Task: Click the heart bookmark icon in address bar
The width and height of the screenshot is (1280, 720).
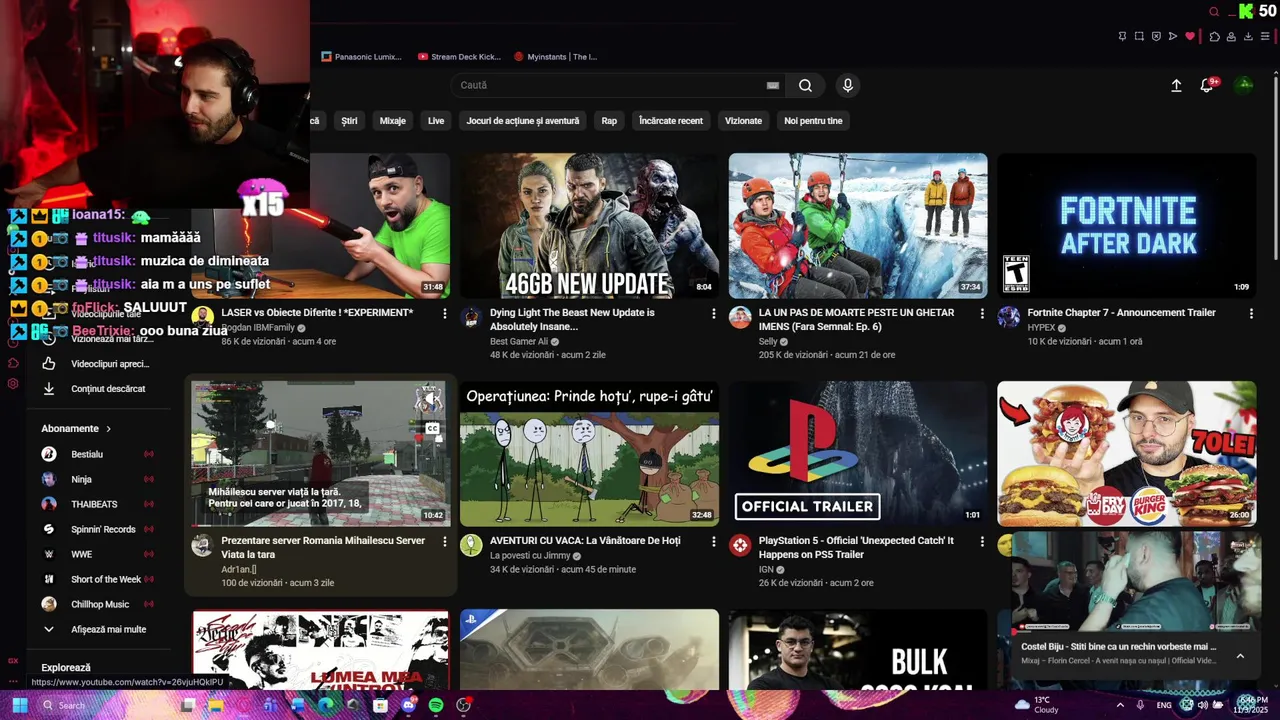Action: pyautogui.click(x=1190, y=37)
